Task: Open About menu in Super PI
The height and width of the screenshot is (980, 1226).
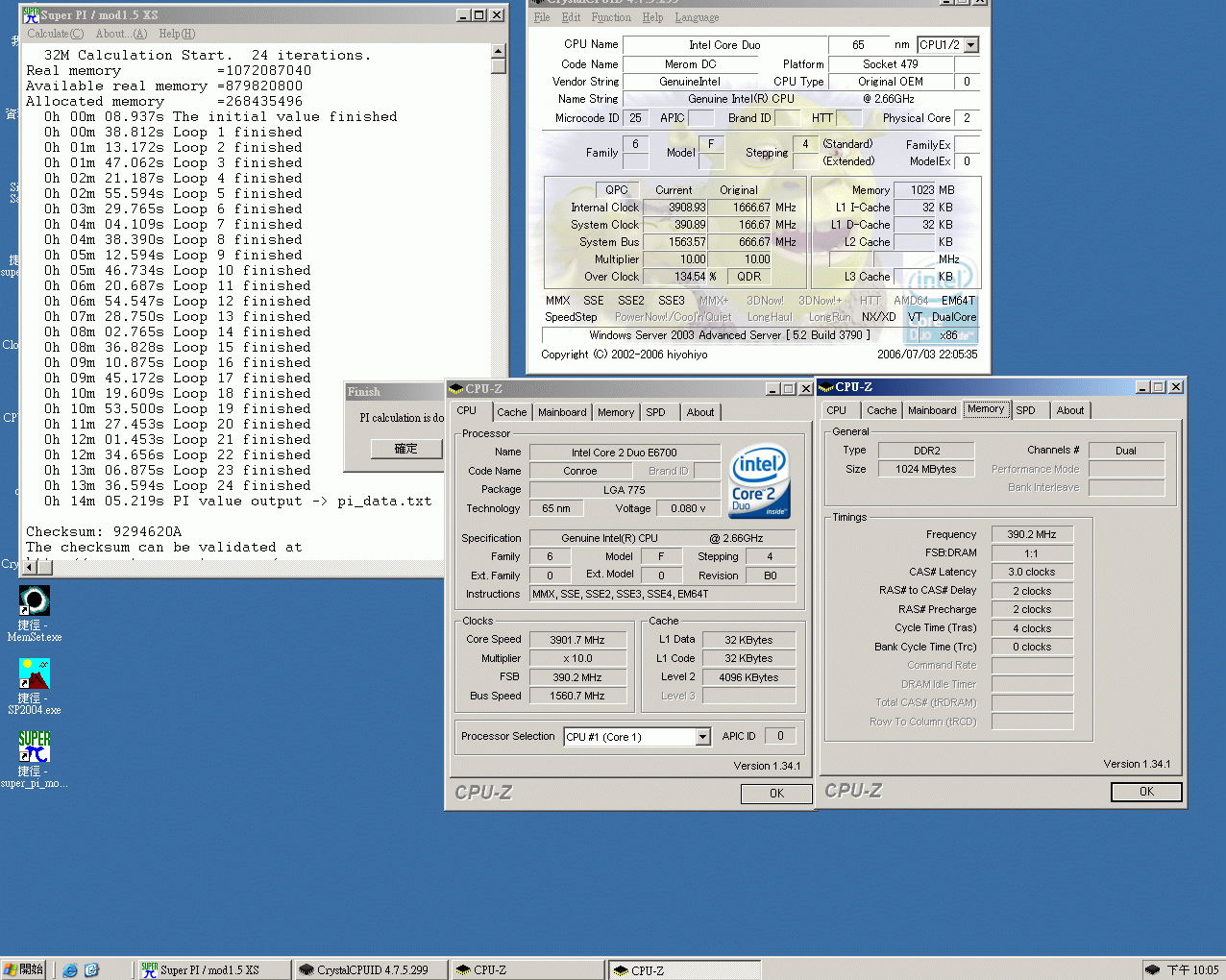Action: coord(121,34)
